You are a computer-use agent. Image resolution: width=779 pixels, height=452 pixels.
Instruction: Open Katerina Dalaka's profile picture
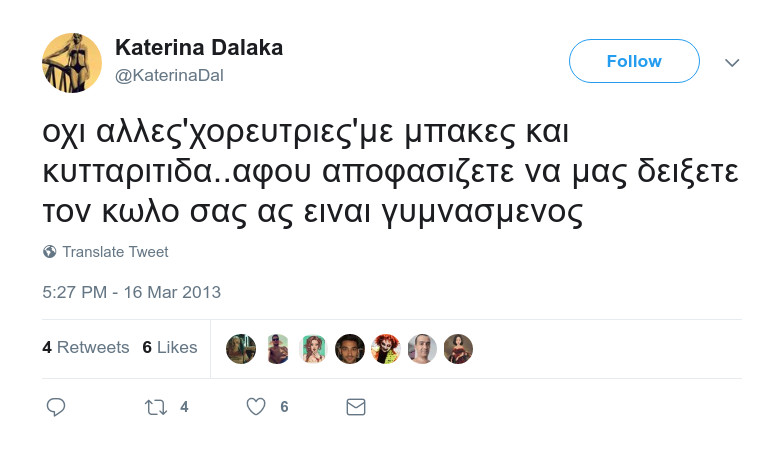click(72, 62)
